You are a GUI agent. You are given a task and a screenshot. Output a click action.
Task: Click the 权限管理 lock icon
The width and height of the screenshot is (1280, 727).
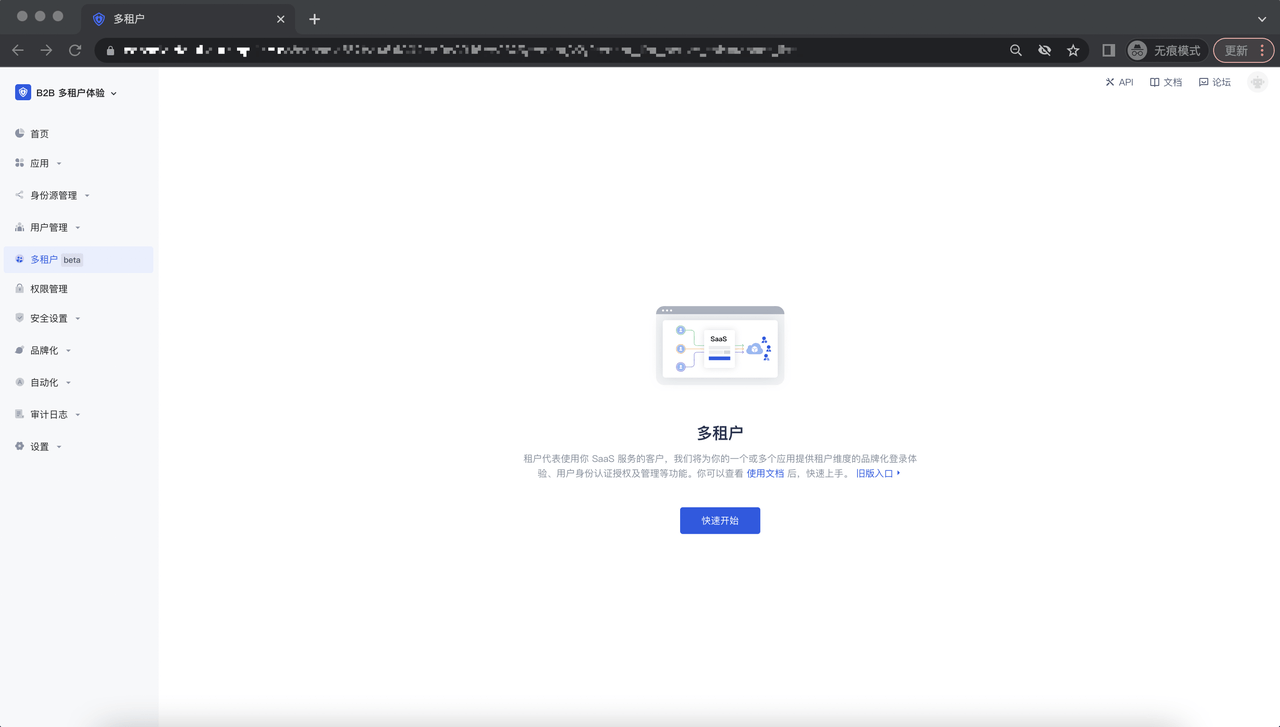tap(20, 288)
